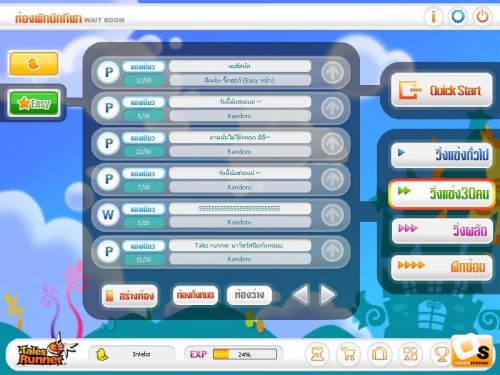
Task: Click the Quick Start button
Action: tap(442, 90)
